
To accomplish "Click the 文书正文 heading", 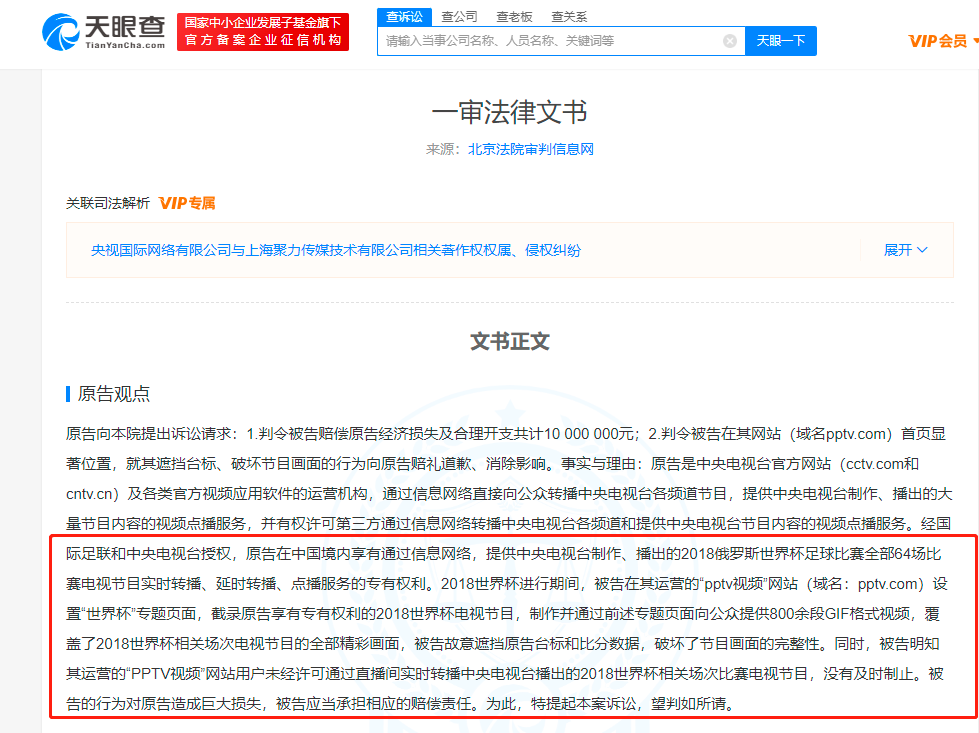I will click(509, 342).
